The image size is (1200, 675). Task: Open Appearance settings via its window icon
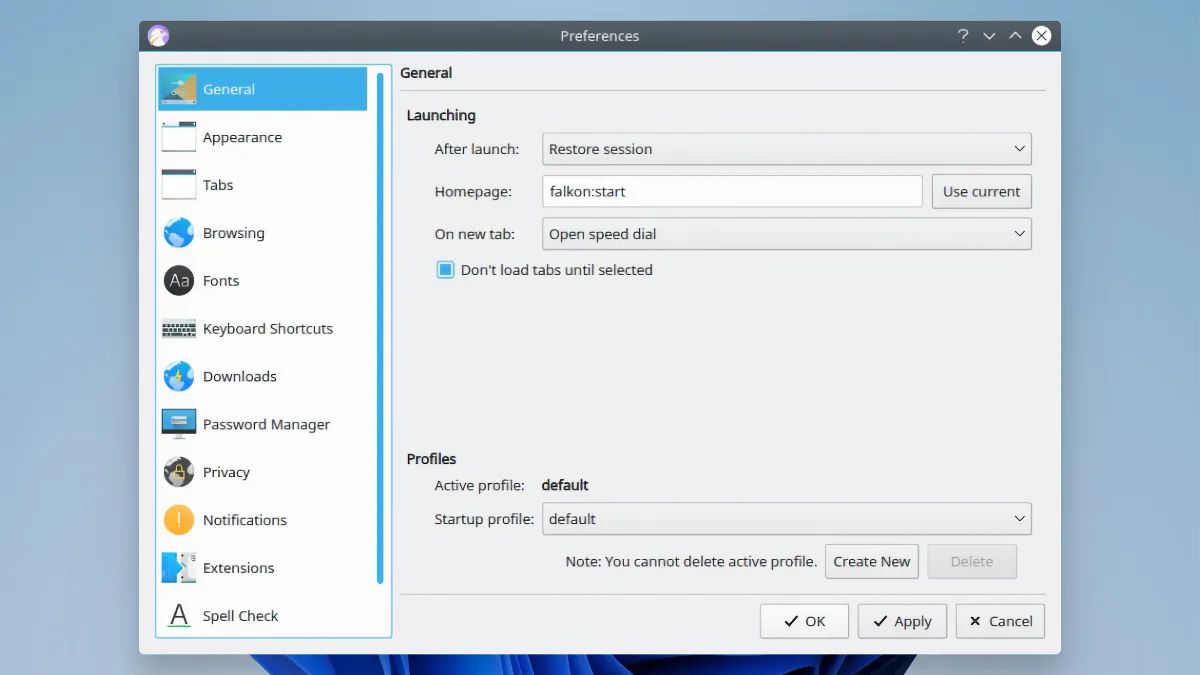[179, 137]
